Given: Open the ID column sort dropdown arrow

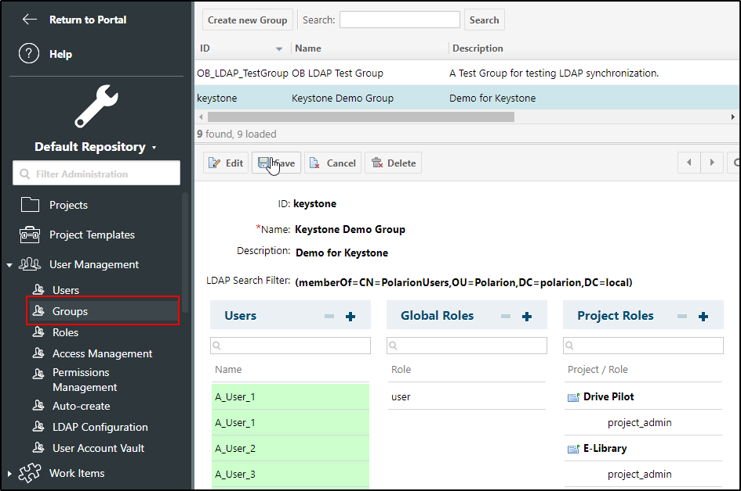Looking at the screenshot, I should click(279, 48).
